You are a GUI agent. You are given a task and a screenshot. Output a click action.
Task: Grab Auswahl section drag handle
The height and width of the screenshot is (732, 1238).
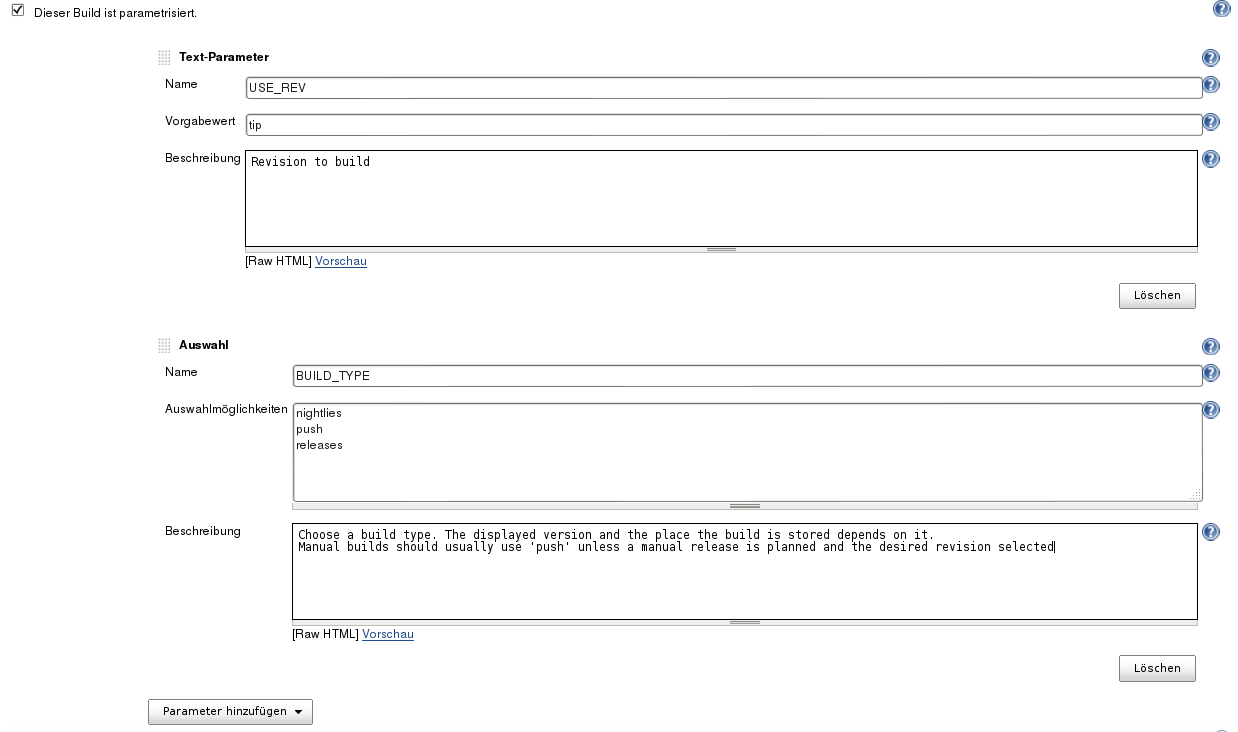point(164,346)
